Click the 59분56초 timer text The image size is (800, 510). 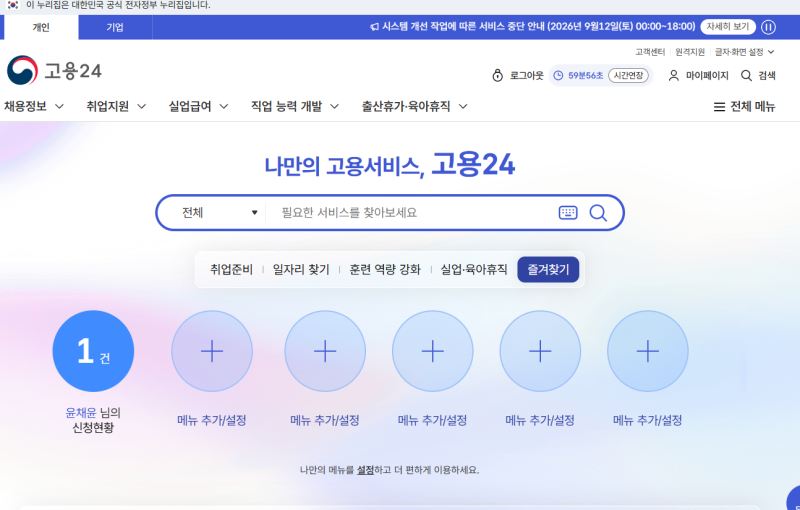pyautogui.click(x=586, y=75)
